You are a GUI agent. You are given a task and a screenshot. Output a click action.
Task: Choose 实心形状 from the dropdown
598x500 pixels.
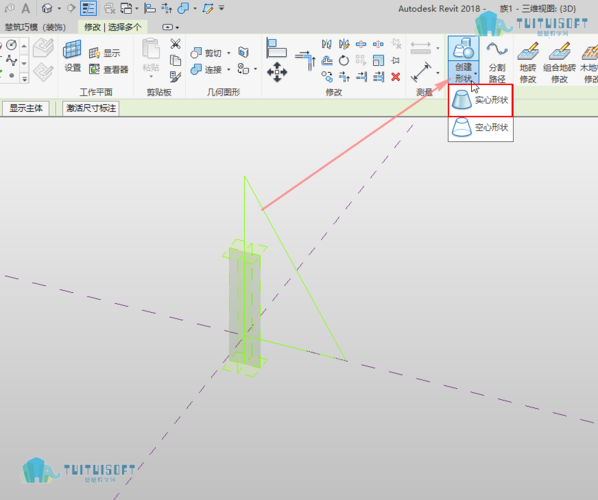point(480,100)
